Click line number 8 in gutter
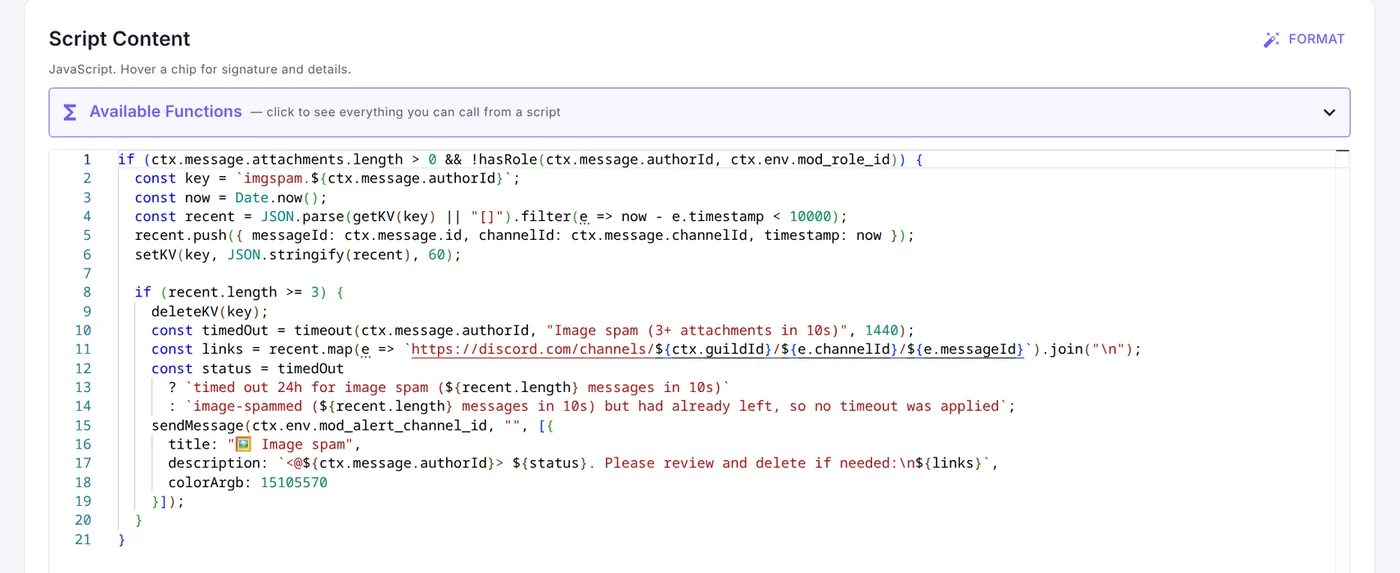The image size is (1400, 573). 87,292
